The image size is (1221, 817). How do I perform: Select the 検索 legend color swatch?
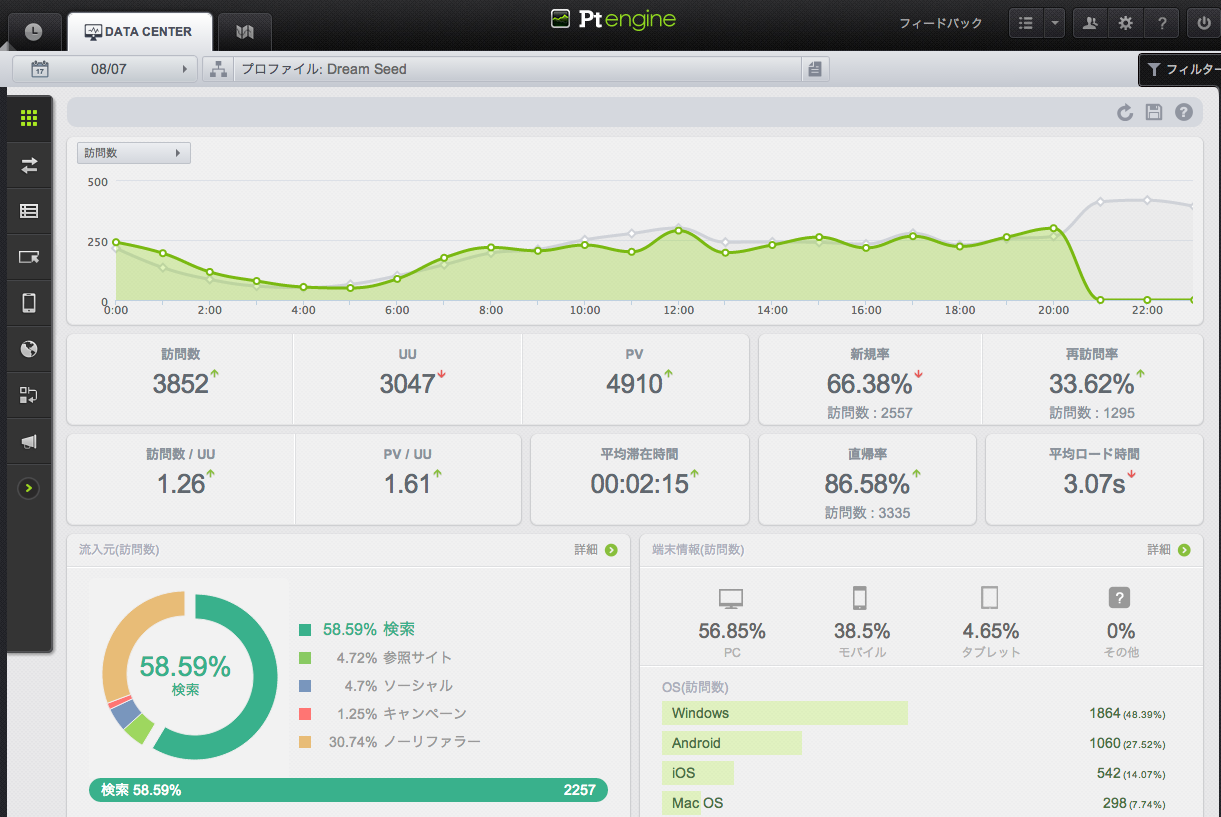click(x=305, y=630)
